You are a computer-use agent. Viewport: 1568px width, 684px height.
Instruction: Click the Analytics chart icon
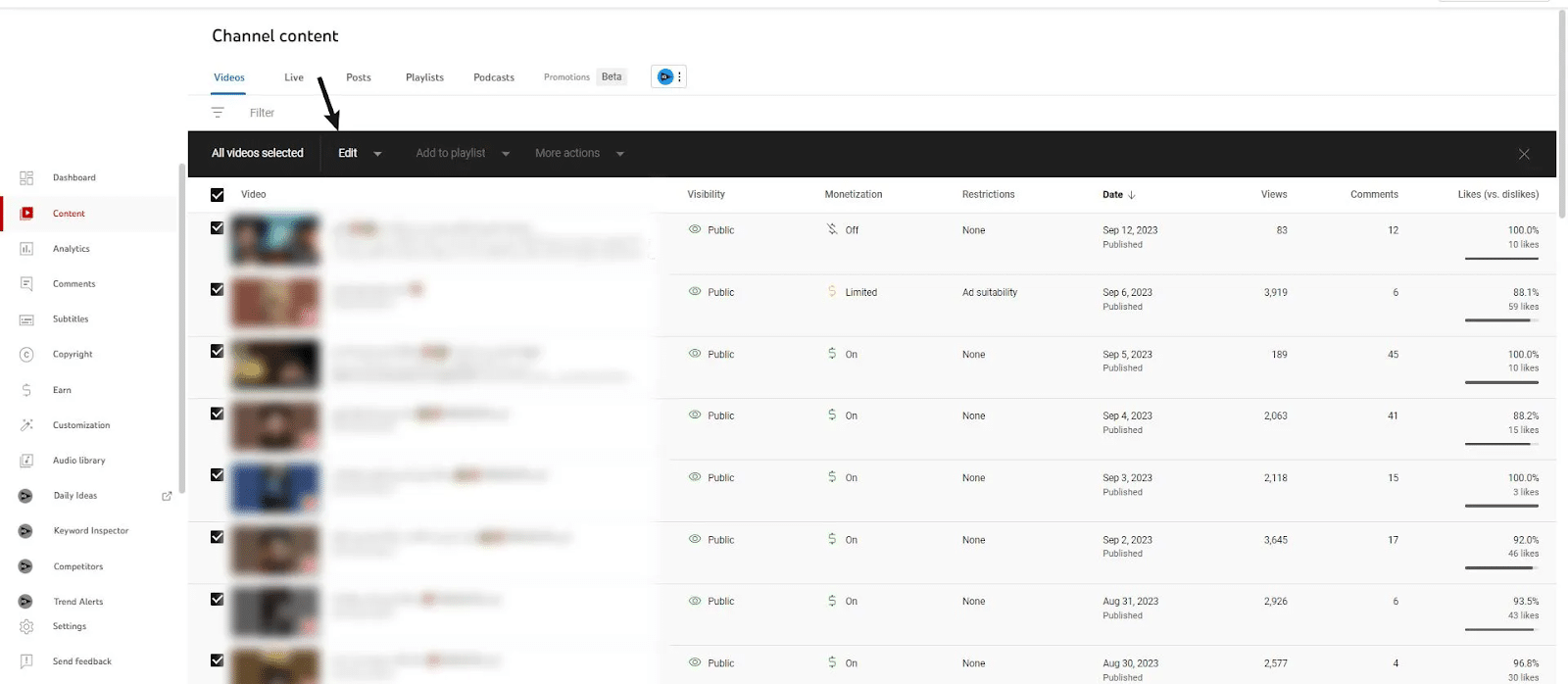(26, 249)
